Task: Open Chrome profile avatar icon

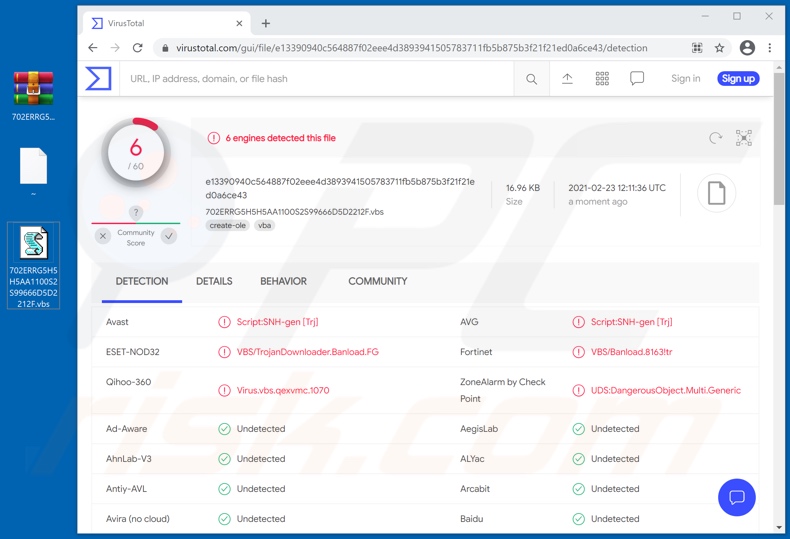Action: 747,48
